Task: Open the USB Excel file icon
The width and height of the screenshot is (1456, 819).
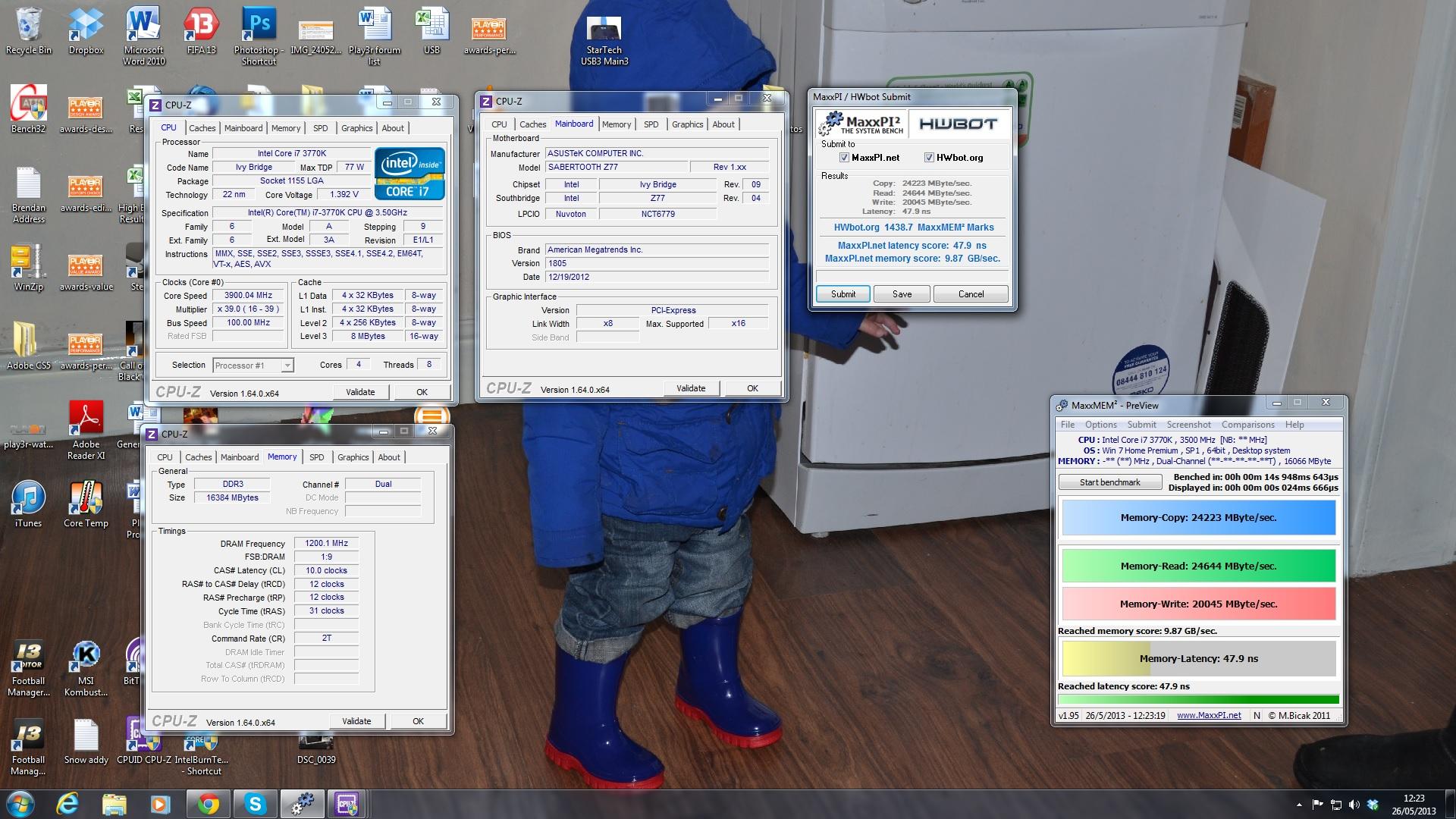Action: tap(431, 30)
